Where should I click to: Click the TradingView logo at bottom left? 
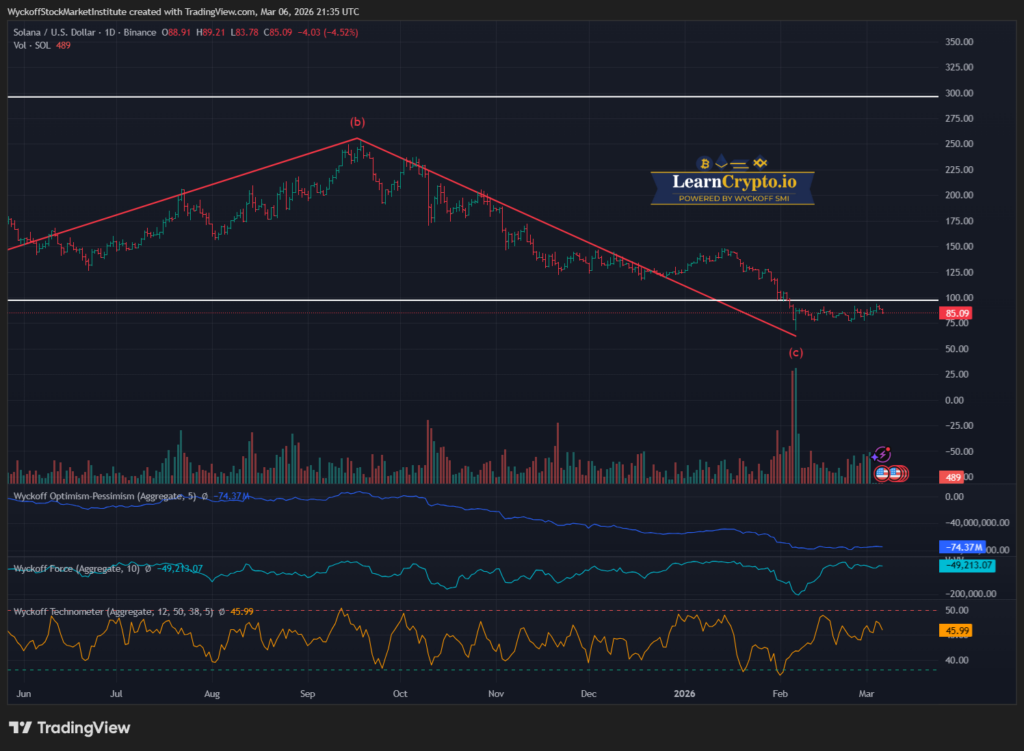pyautogui.click(x=69, y=728)
